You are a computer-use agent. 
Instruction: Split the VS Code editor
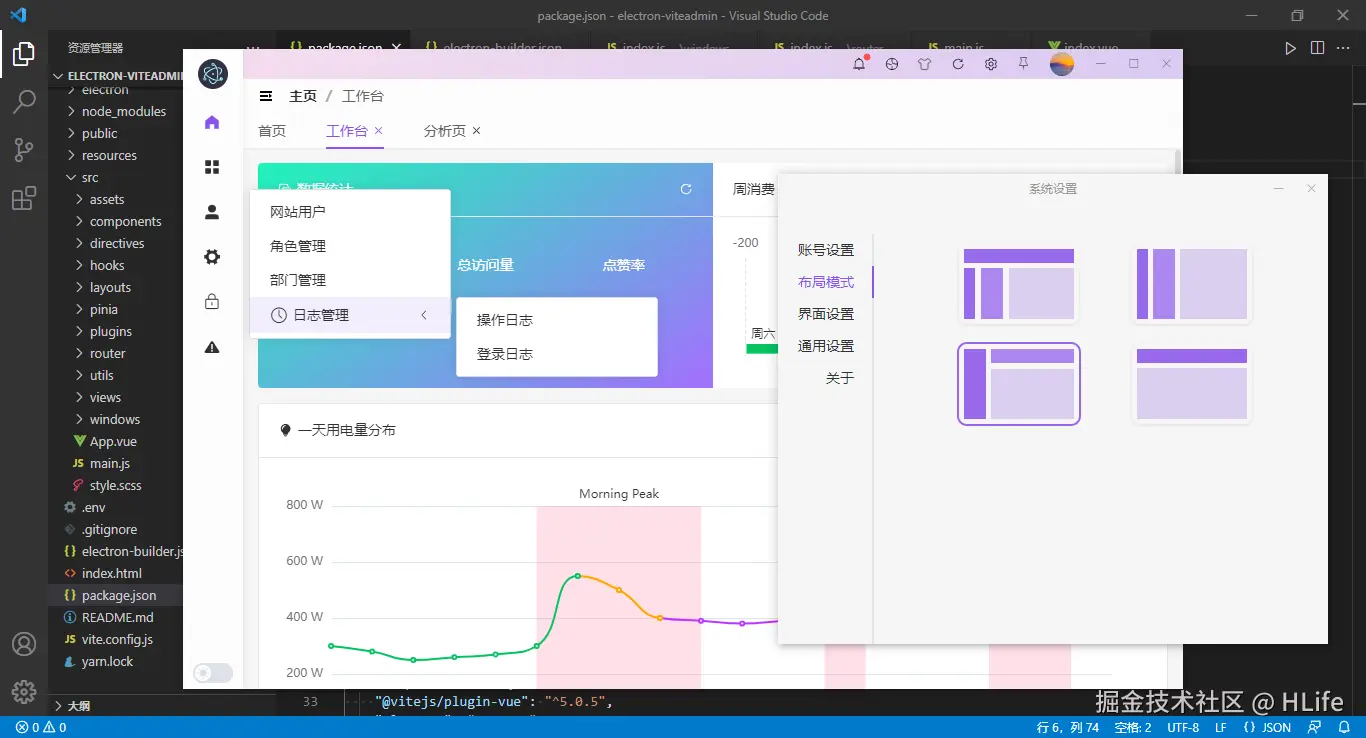pyautogui.click(x=1317, y=47)
